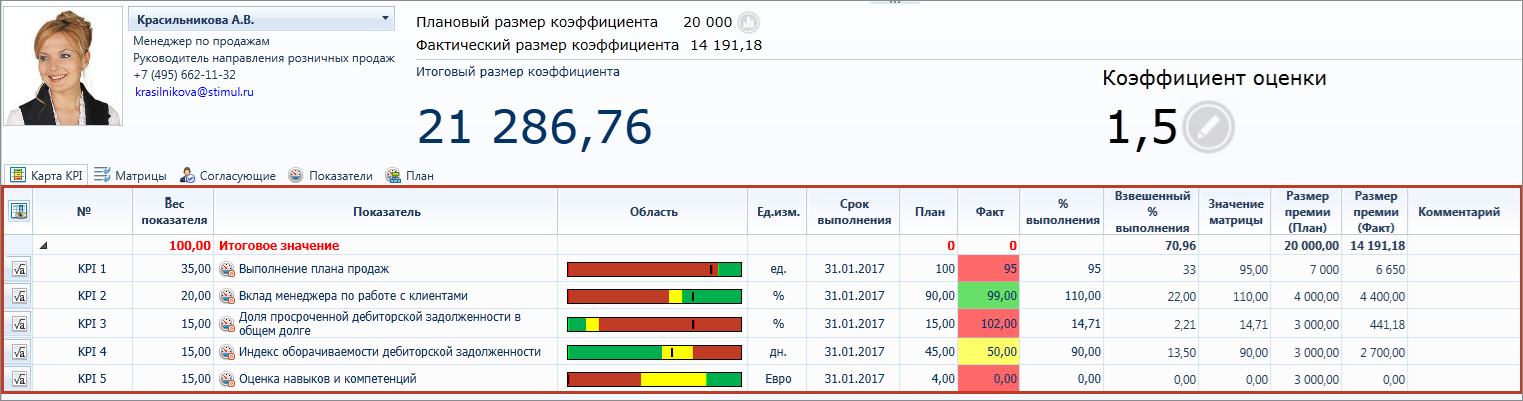Sort by the Показатель column header
The height and width of the screenshot is (401, 1523).
386,211
